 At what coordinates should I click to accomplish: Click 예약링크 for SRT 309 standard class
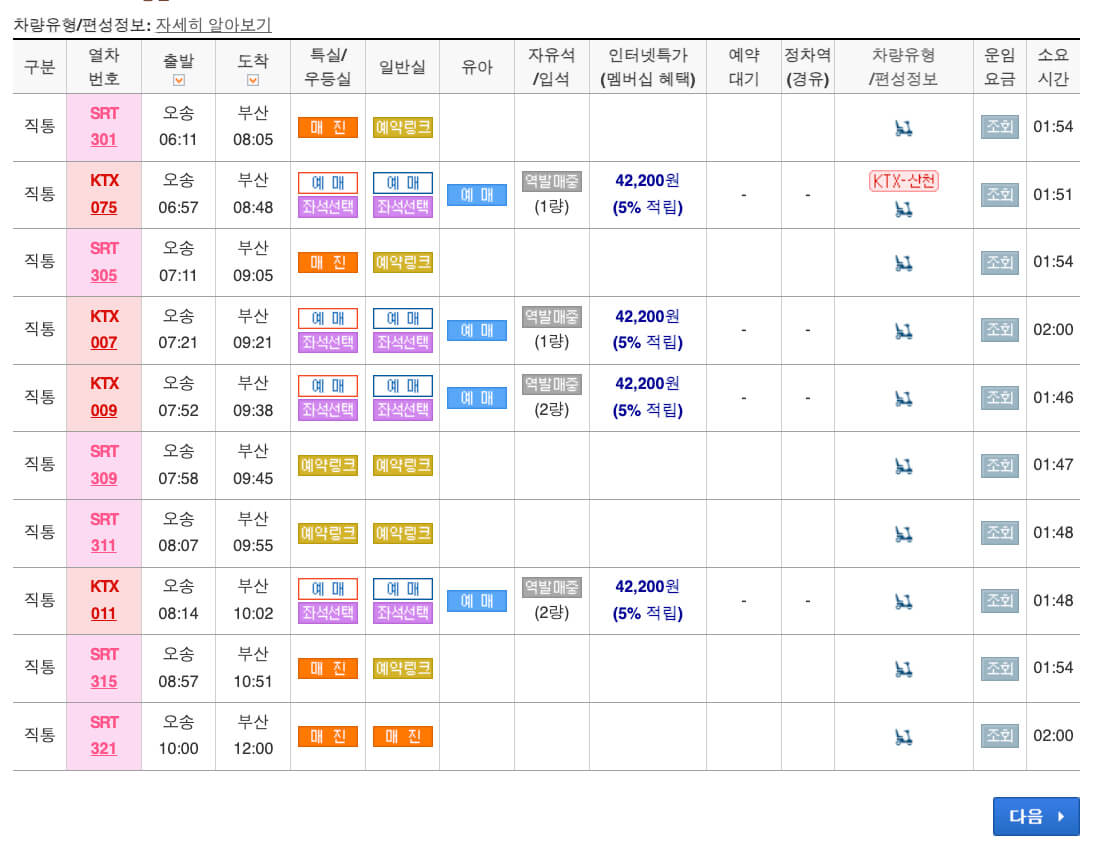(402, 466)
